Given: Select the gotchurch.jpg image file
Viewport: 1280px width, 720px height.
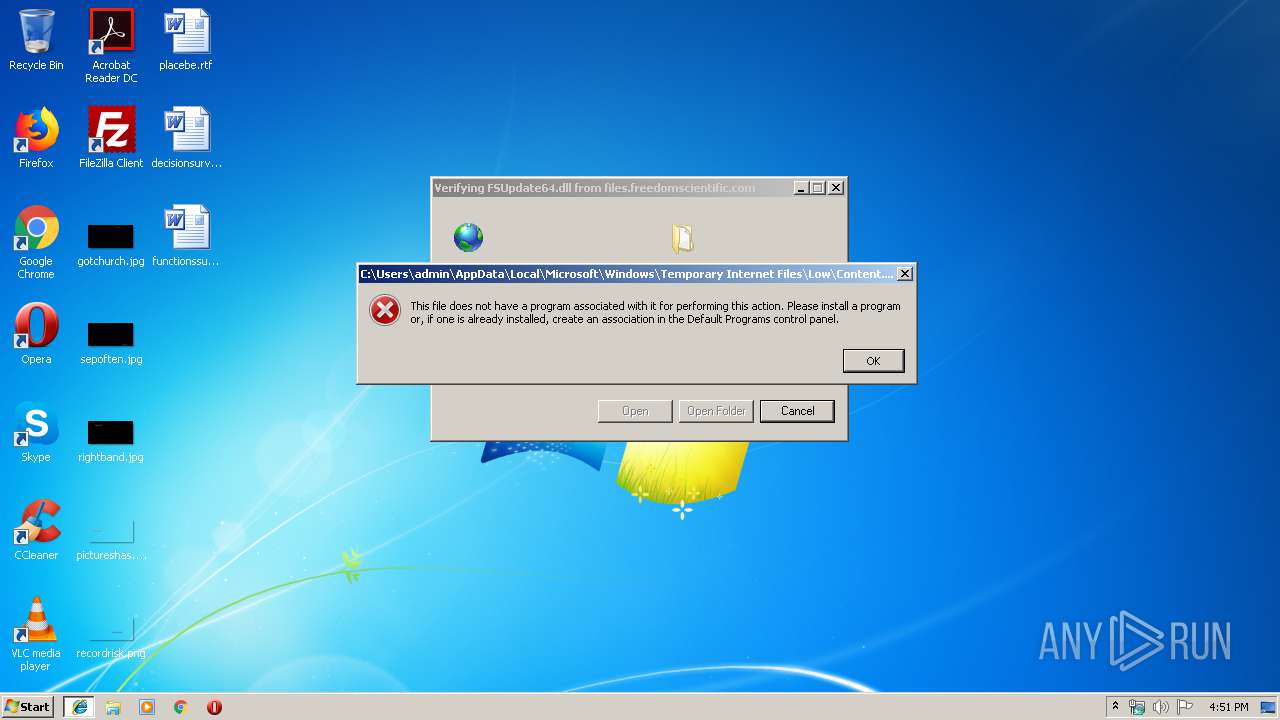Looking at the screenshot, I should [111, 246].
